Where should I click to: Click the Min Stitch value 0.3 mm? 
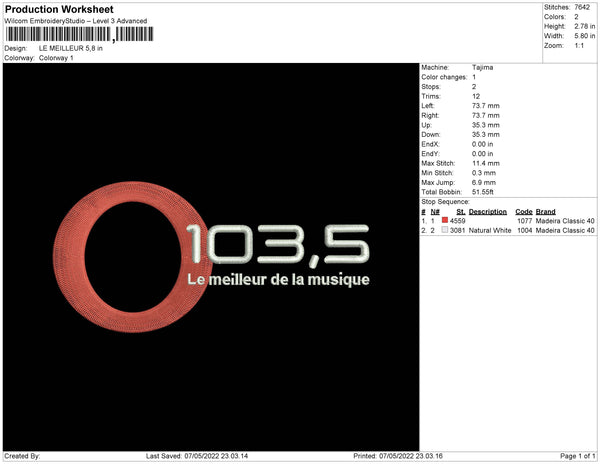pos(484,173)
